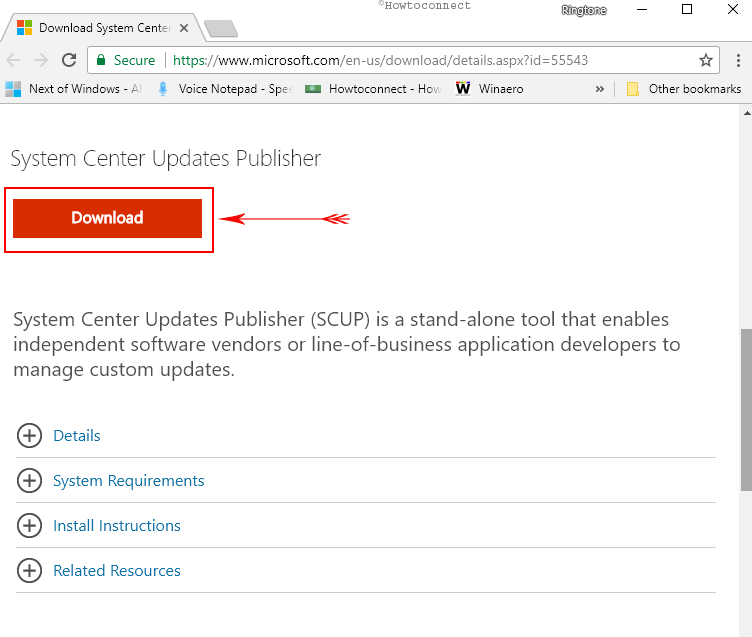Screen dimensions: 752x637
Task: Reload the page with the refresh icon
Action: click(x=69, y=60)
